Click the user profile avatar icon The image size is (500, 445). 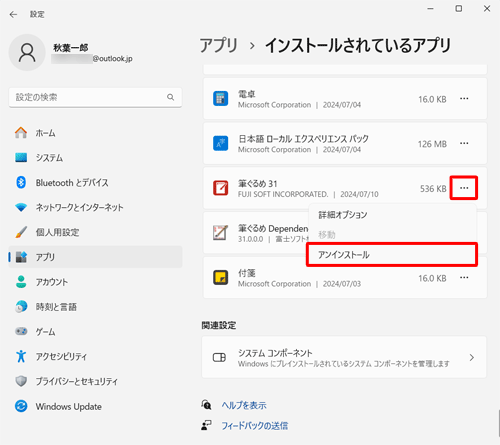[x=27, y=53]
